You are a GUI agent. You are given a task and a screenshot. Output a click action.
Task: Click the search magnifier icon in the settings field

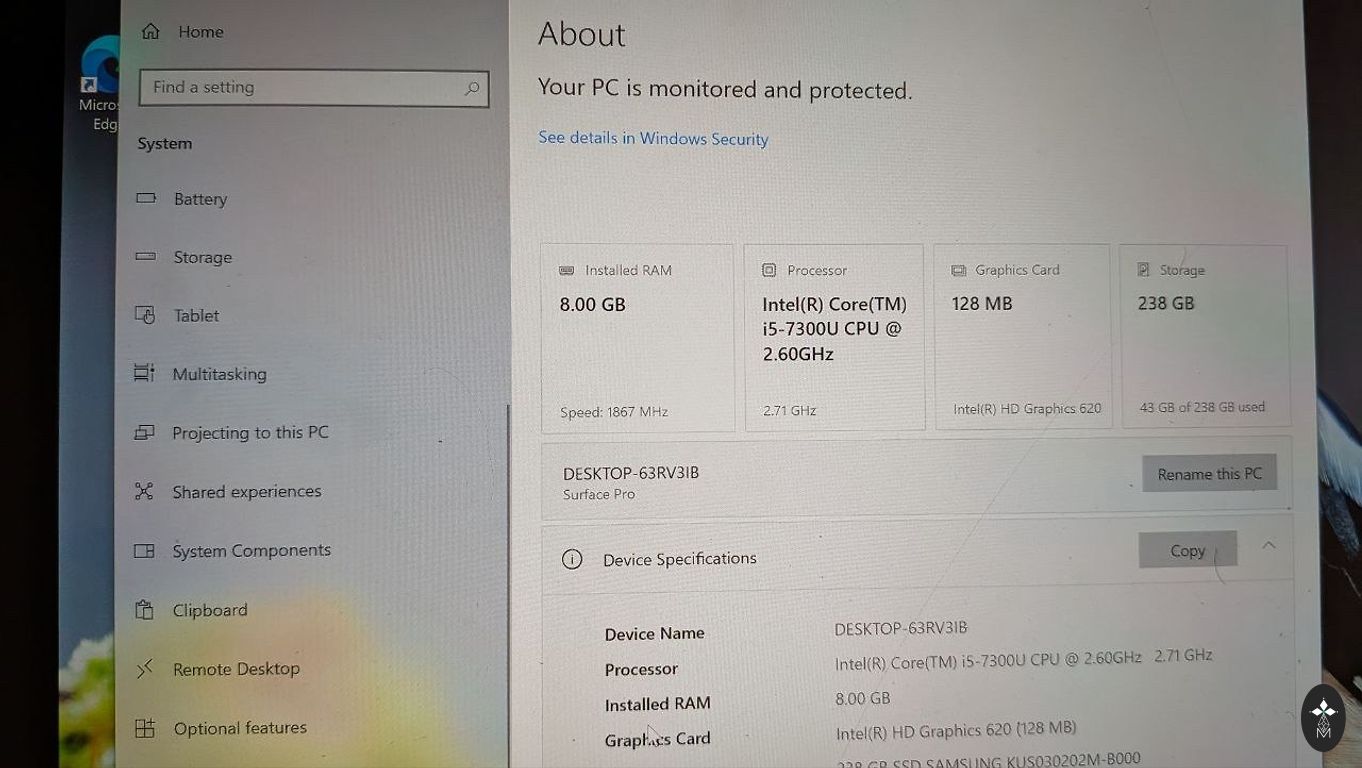[x=471, y=88]
